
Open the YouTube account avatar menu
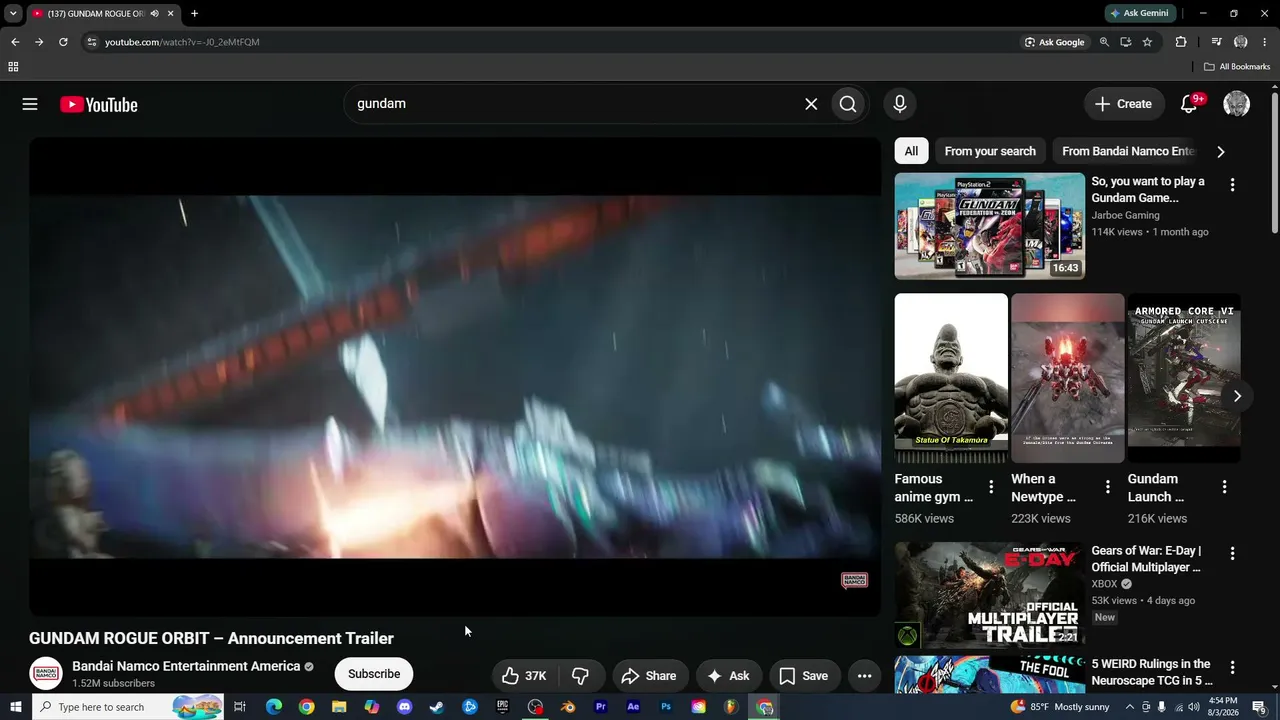coord(1237,104)
